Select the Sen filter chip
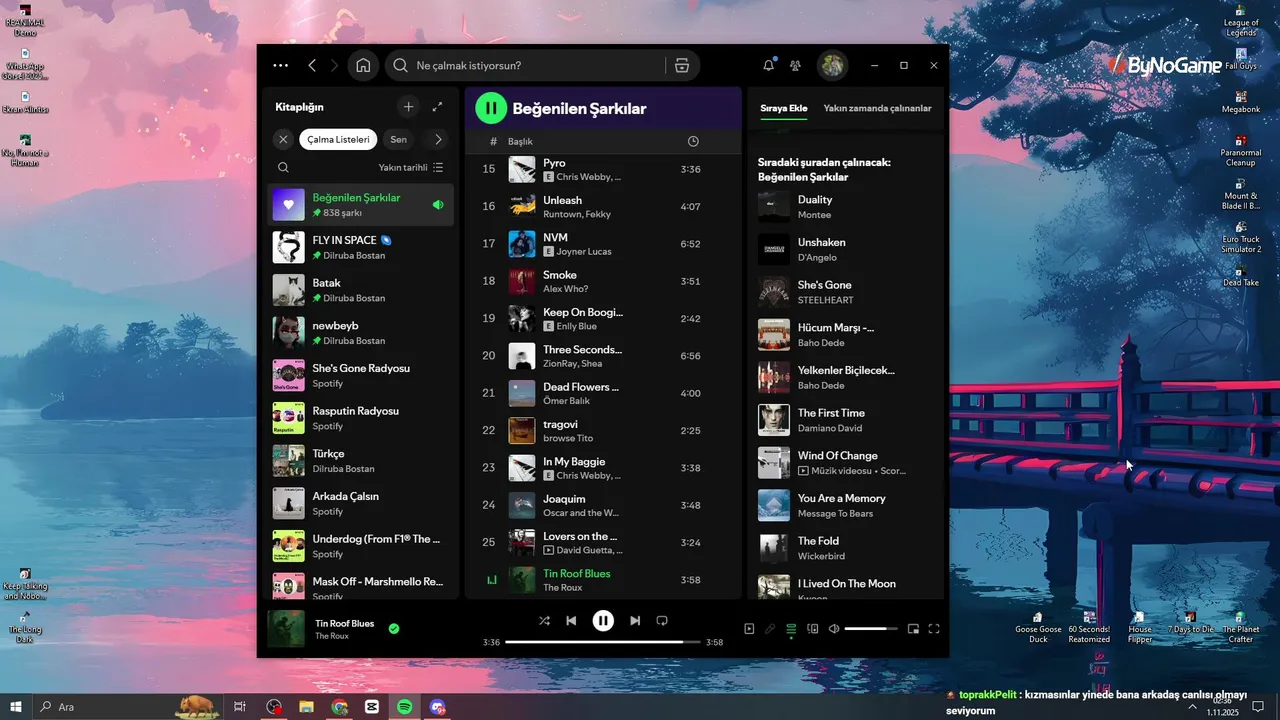This screenshot has width=1280, height=720. click(398, 139)
